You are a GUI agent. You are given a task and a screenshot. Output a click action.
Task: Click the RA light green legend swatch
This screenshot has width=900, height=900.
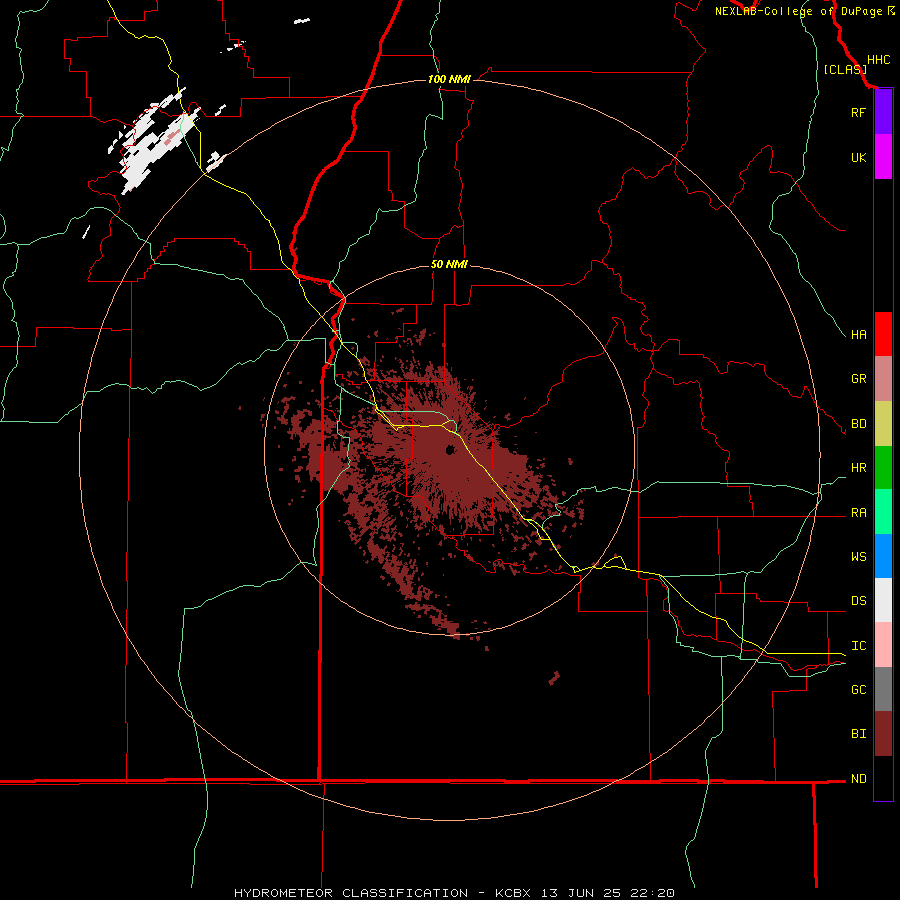pyautogui.click(x=883, y=512)
